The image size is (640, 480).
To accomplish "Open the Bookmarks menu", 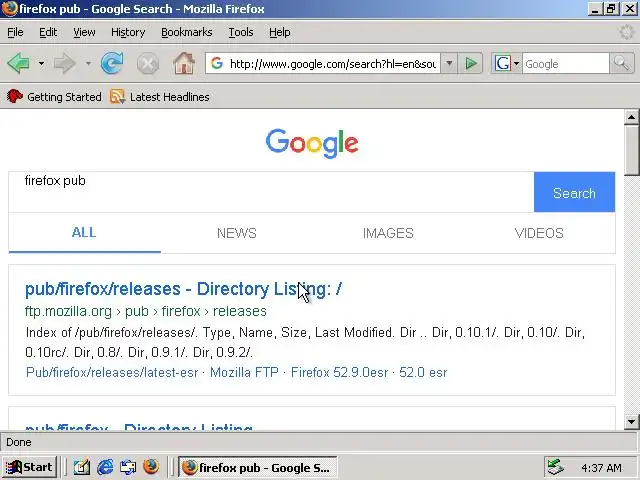I will point(187,32).
